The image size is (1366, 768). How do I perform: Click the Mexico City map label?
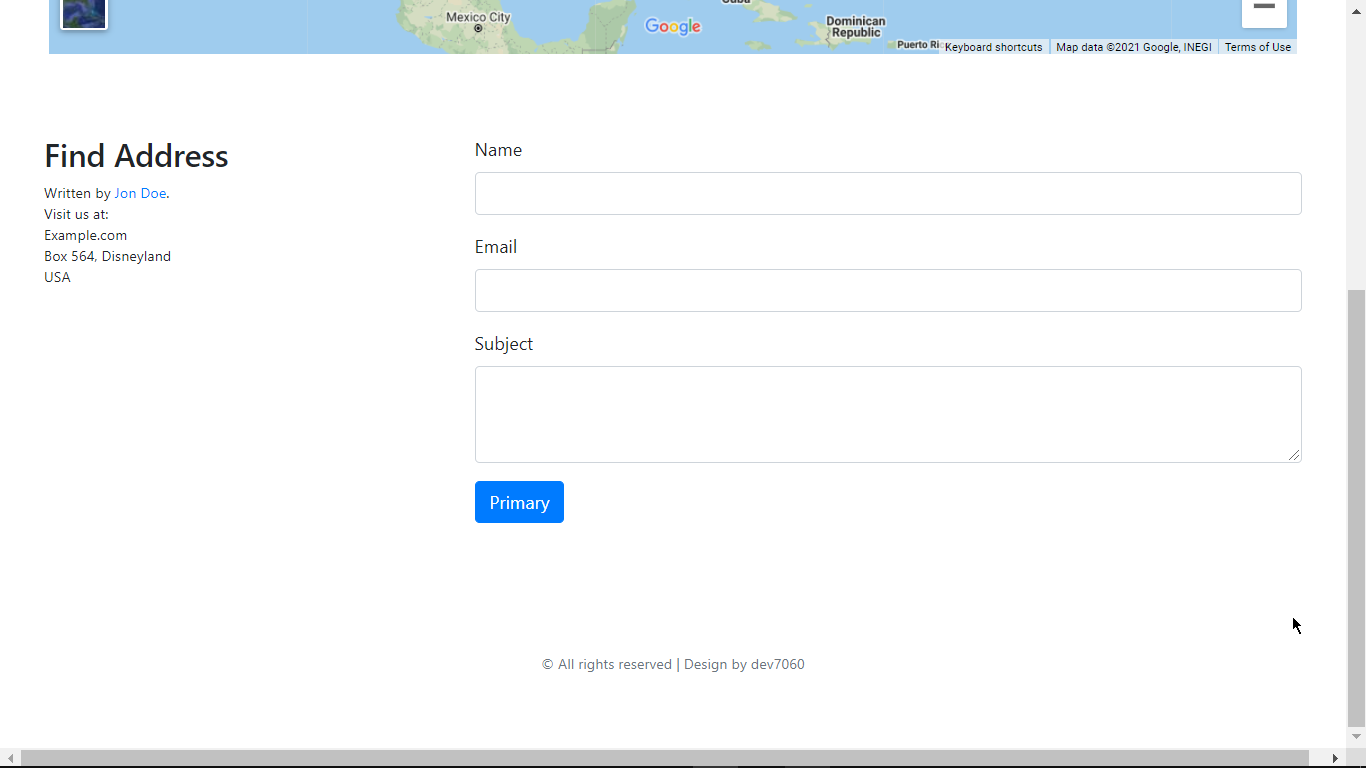tap(478, 17)
